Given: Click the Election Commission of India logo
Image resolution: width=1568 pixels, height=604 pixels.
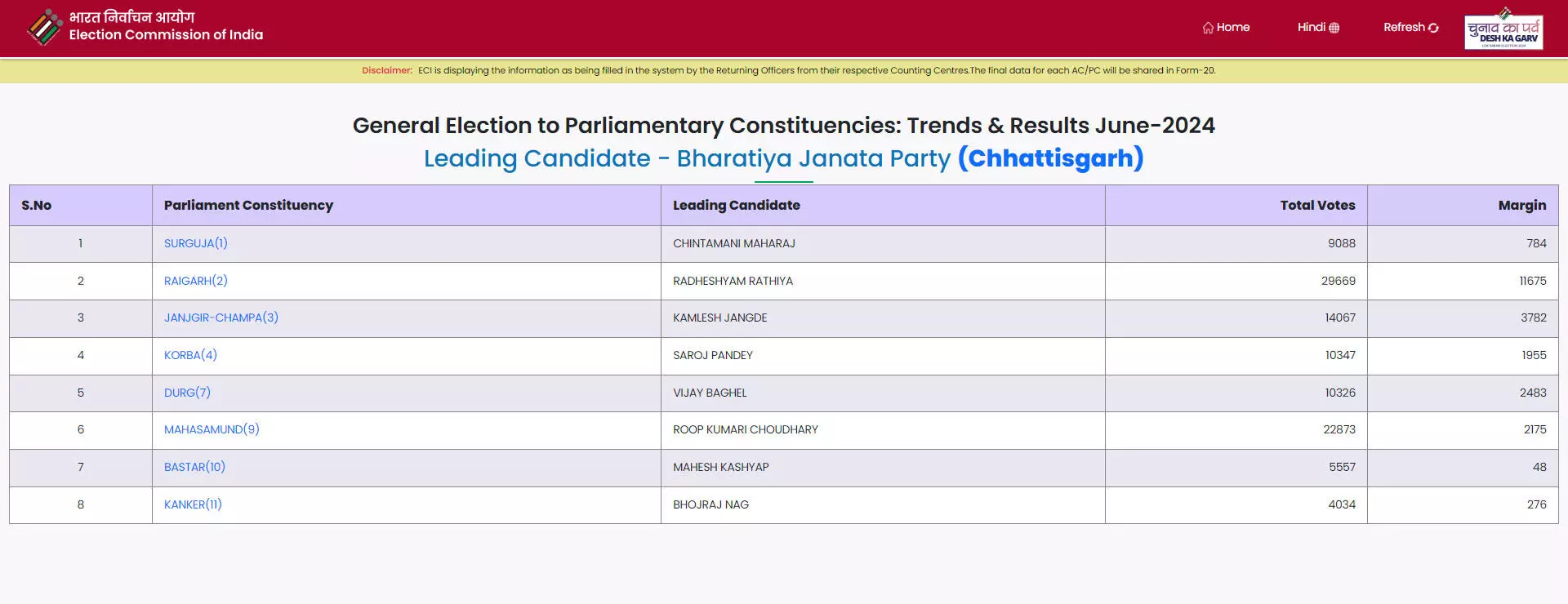Looking at the screenshot, I should pyautogui.click(x=44, y=27).
